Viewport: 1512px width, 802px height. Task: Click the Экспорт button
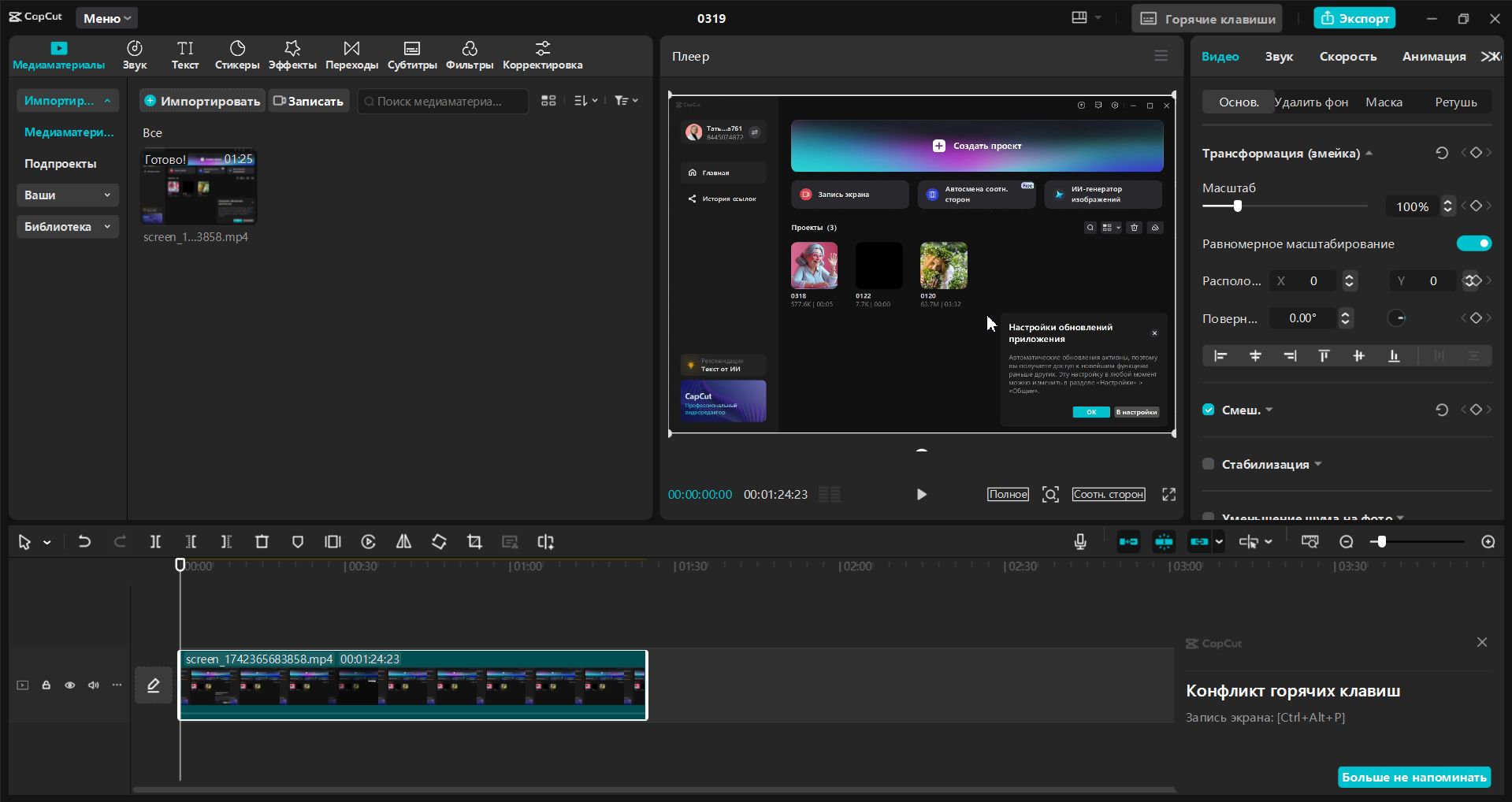(x=1354, y=18)
